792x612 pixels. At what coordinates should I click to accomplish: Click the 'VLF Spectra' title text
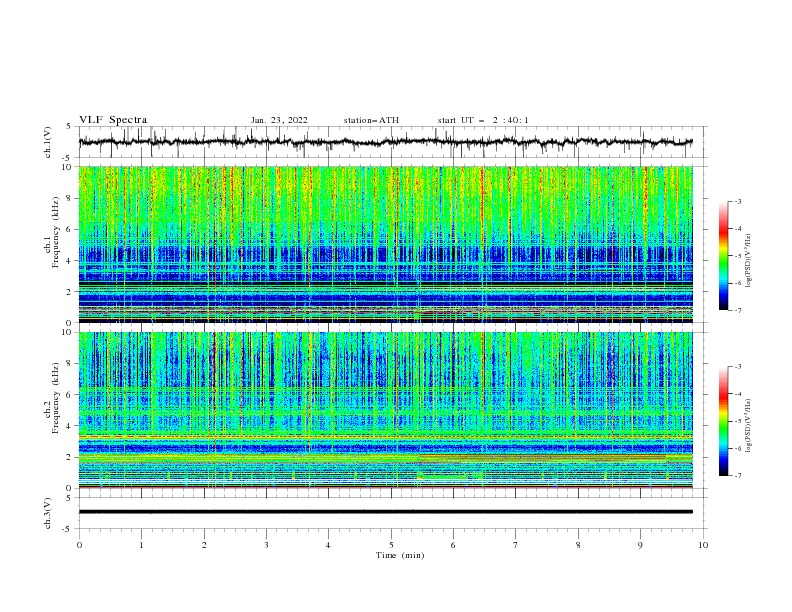click(113, 120)
